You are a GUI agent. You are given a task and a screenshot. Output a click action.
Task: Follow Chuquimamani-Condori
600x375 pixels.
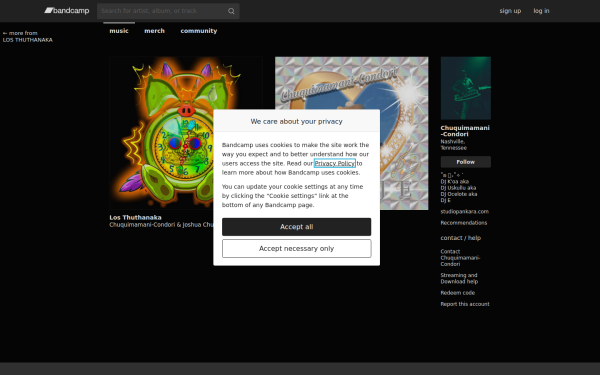(466, 162)
